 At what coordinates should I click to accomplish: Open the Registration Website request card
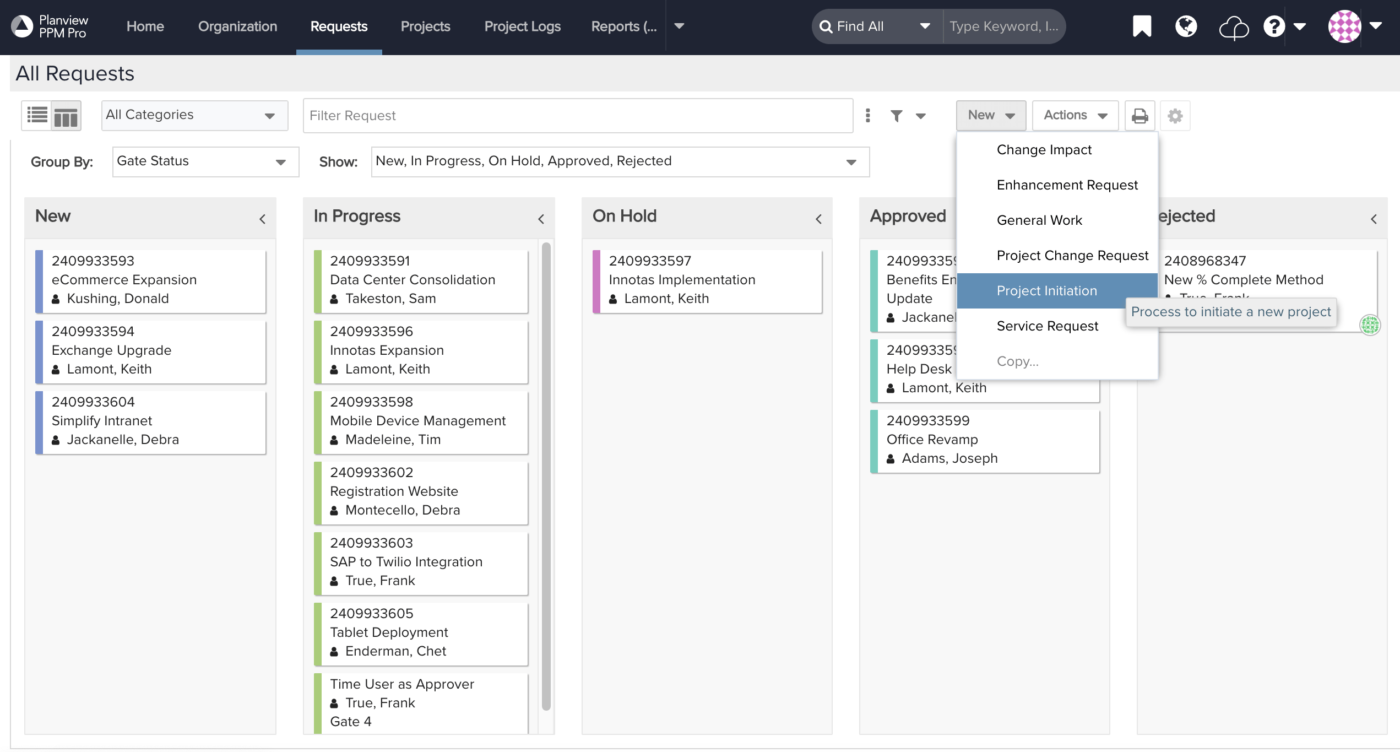click(421, 492)
